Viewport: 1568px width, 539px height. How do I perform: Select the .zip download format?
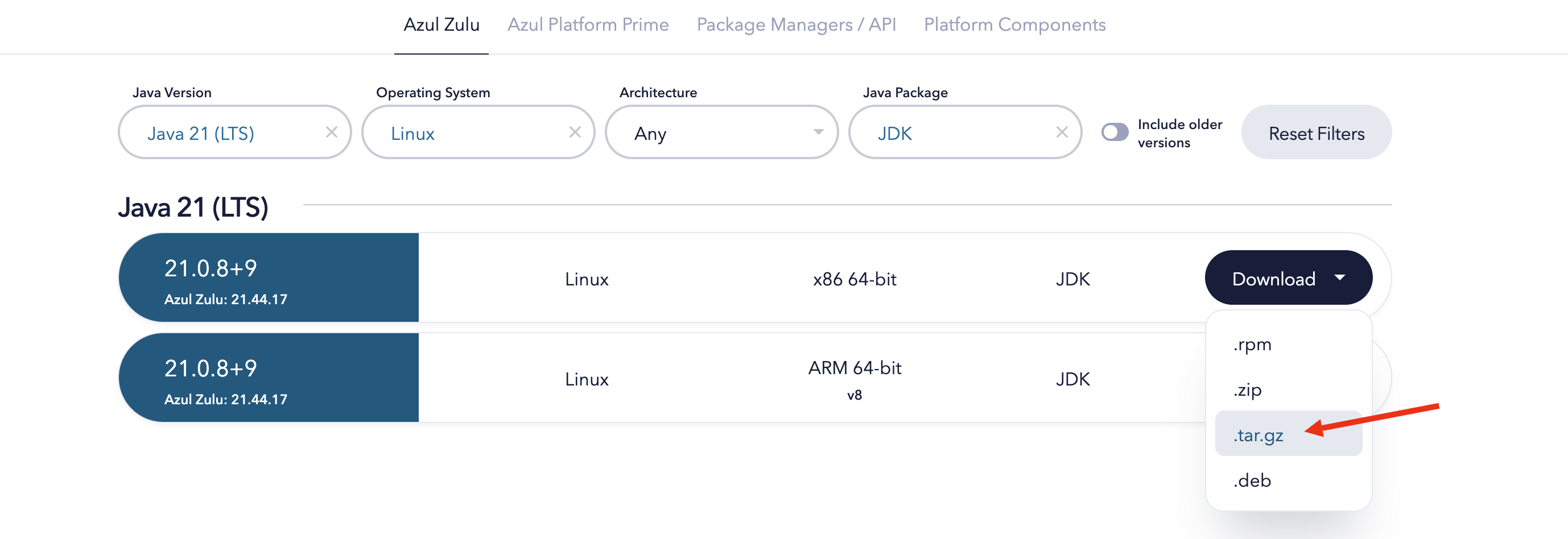(x=1248, y=389)
